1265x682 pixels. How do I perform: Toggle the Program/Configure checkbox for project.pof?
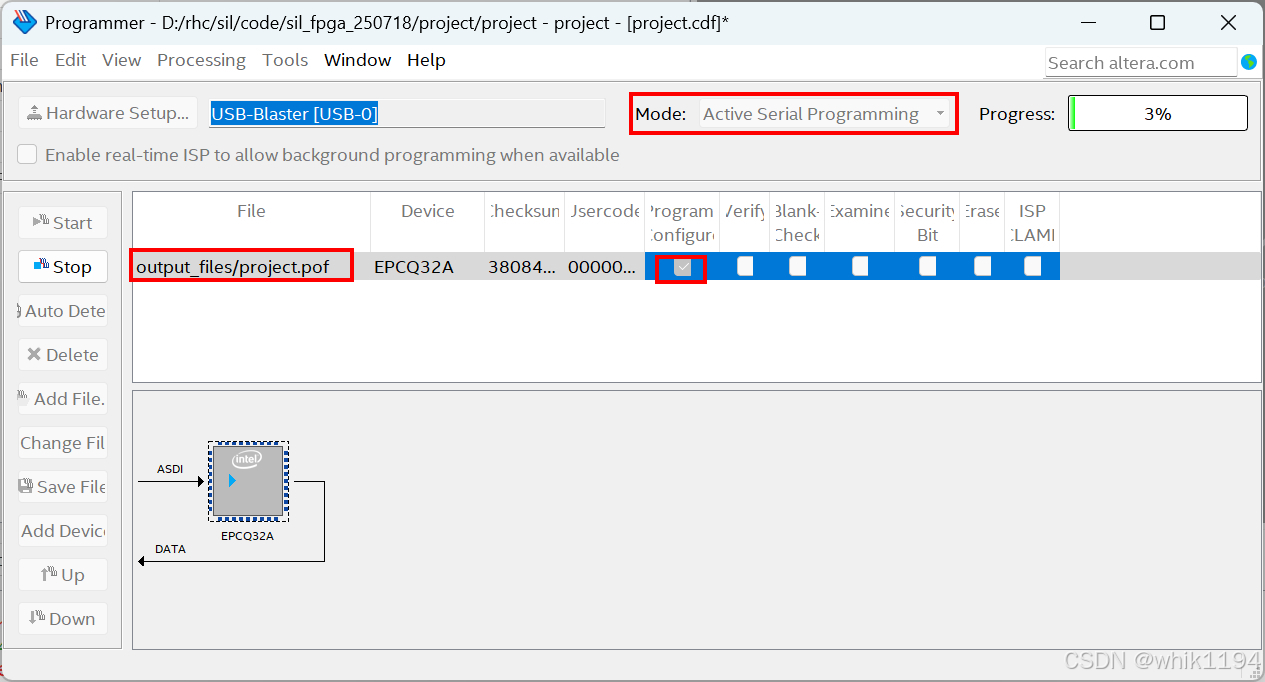tap(682, 267)
